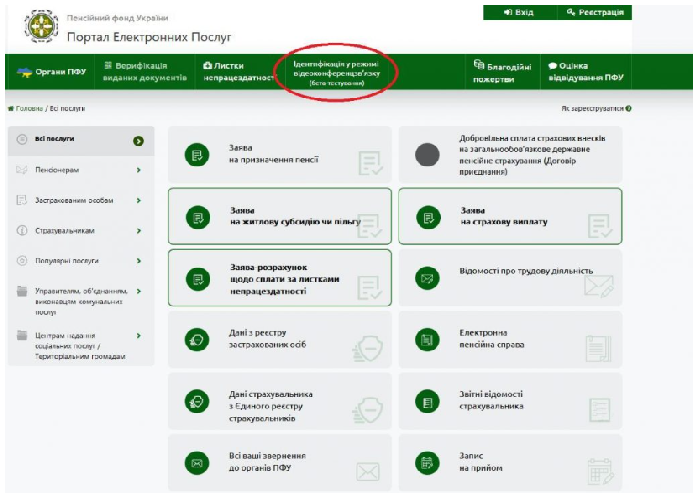Screen dimensions: 699x499
Task: Expand Застрахованим особам sidebar category
Action: (138, 201)
